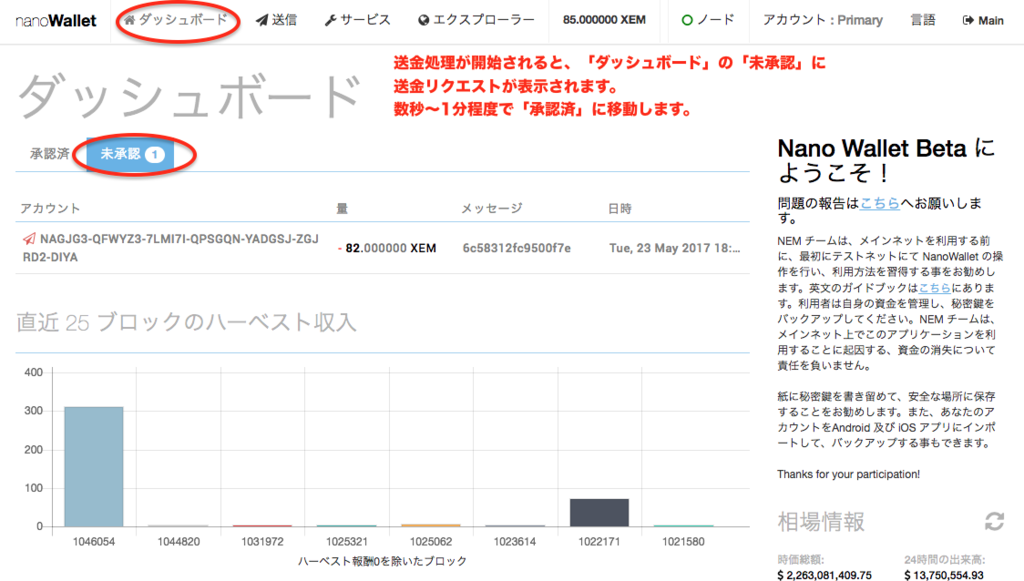Switch to the 承認済 tab
The height and width of the screenshot is (581, 1024).
pyautogui.click(x=50, y=154)
